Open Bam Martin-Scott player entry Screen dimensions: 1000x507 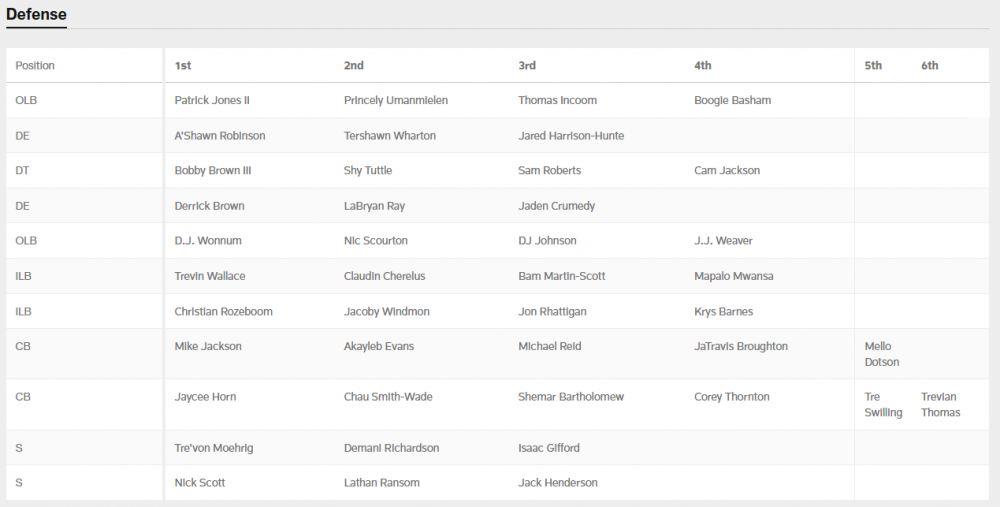pyautogui.click(x=561, y=276)
